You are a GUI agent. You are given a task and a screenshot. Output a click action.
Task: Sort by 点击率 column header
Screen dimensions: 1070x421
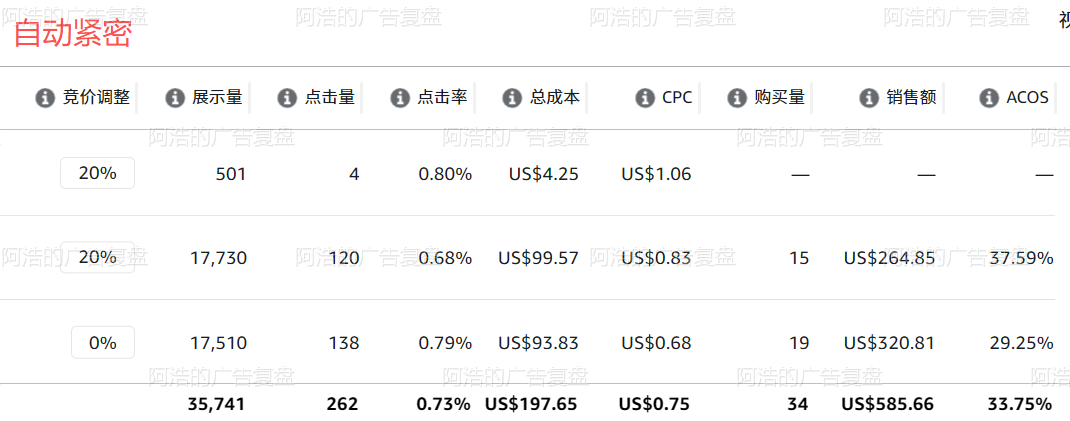coord(442,98)
